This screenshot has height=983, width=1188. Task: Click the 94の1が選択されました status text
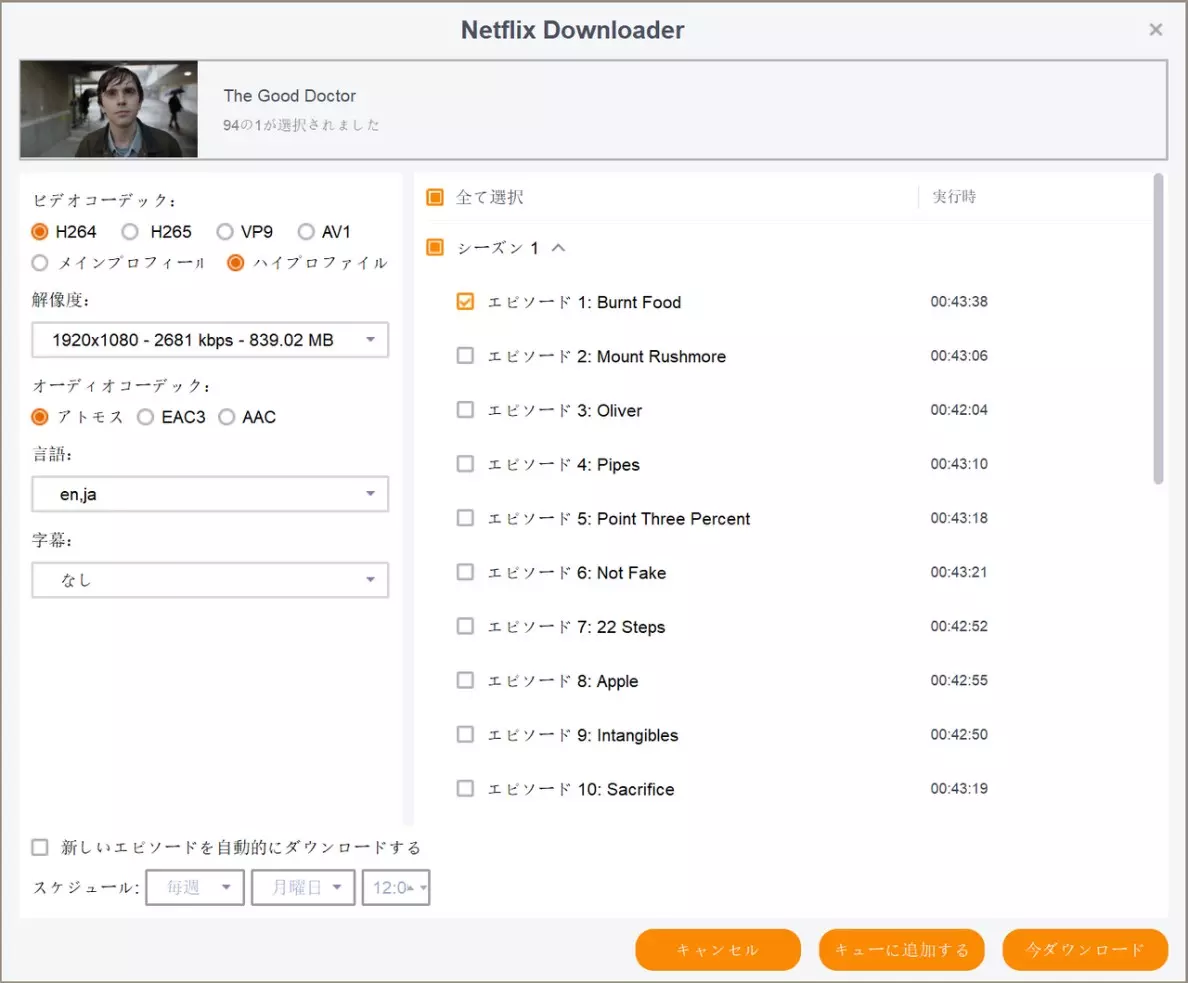(x=301, y=125)
